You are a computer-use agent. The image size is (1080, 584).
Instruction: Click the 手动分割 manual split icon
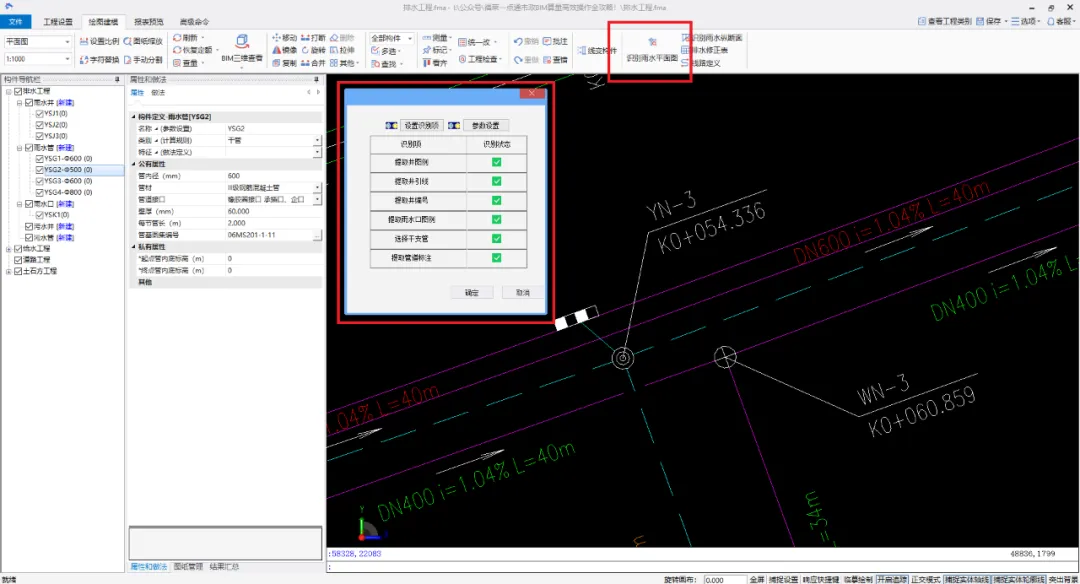(x=128, y=60)
